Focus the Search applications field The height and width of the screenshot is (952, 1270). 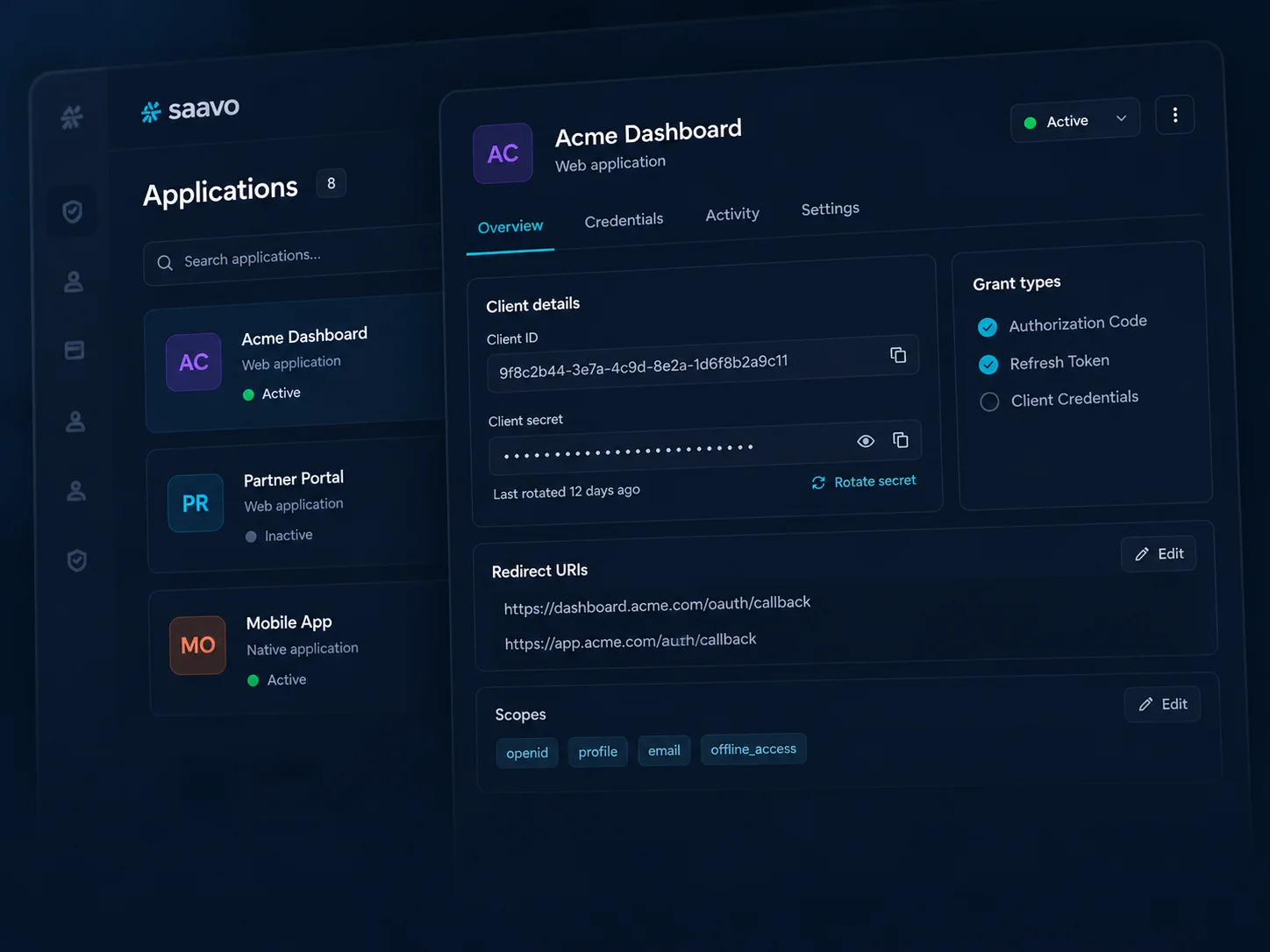[294, 257]
